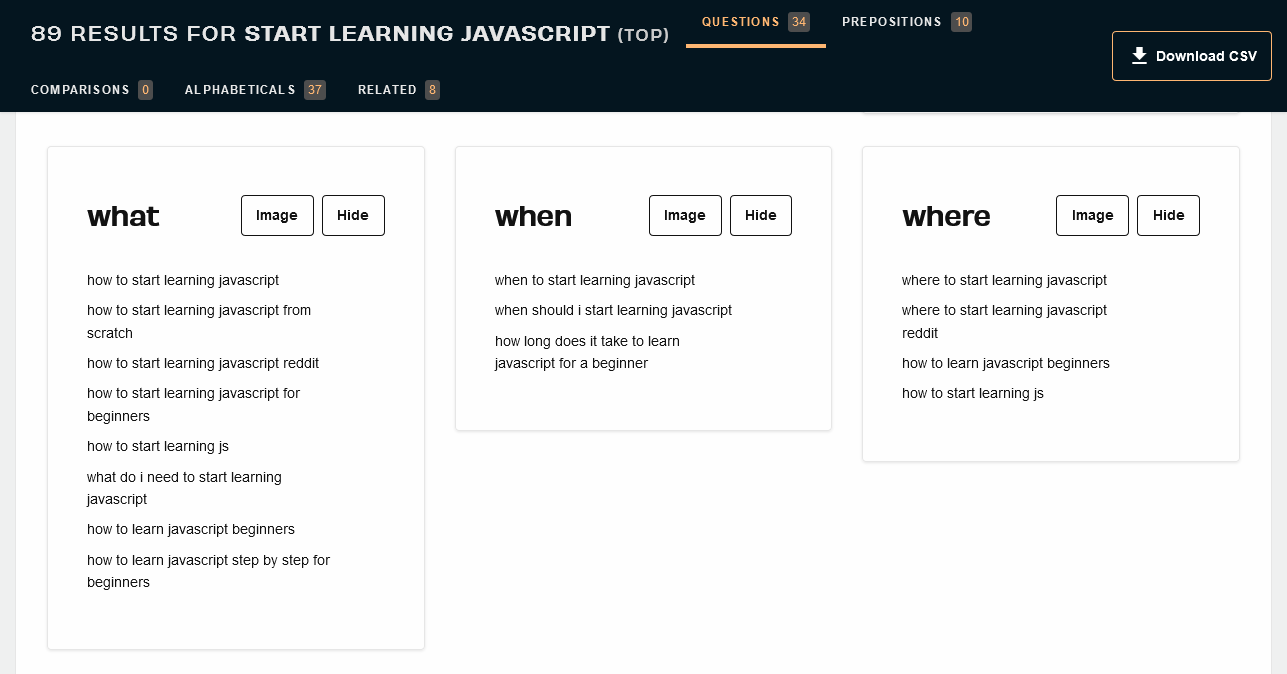
Task: Switch to the Alphabeticals tab
Action: tap(255, 90)
